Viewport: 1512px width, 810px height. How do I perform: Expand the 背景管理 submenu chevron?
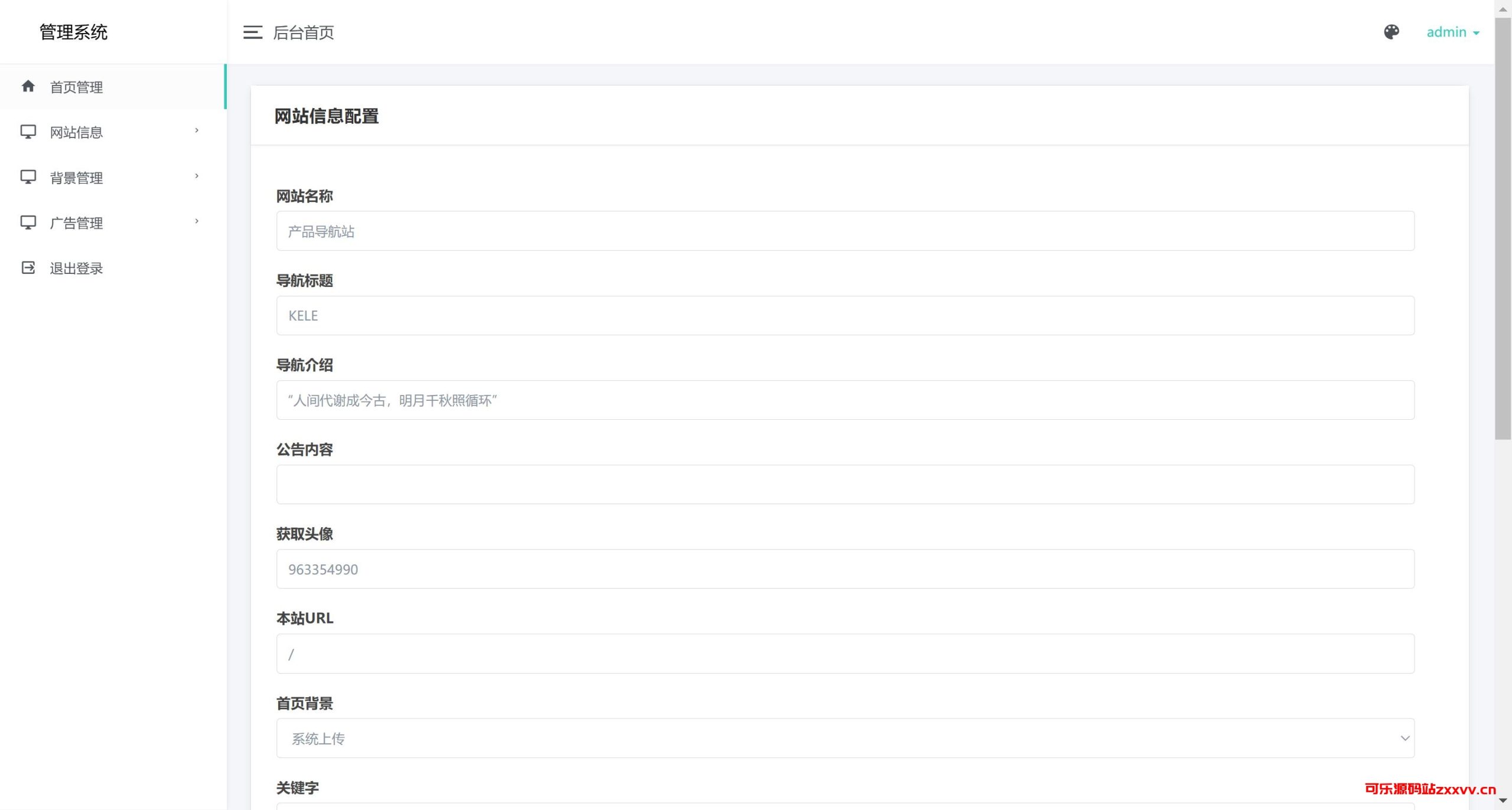click(x=197, y=176)
